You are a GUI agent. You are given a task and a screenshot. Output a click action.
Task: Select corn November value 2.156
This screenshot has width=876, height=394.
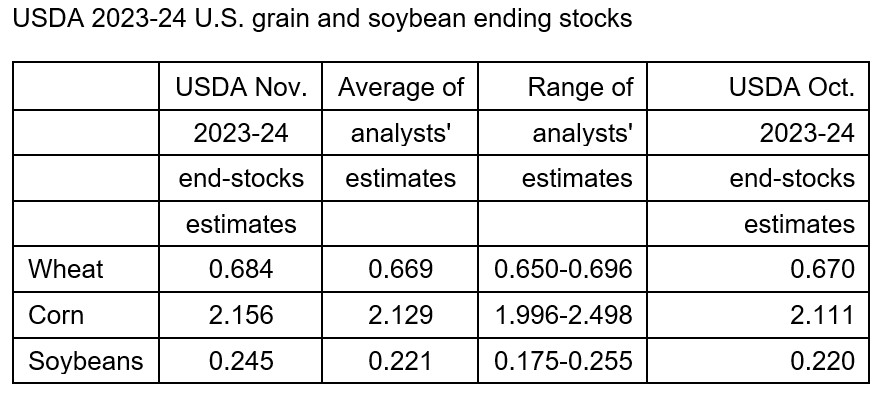241,315
